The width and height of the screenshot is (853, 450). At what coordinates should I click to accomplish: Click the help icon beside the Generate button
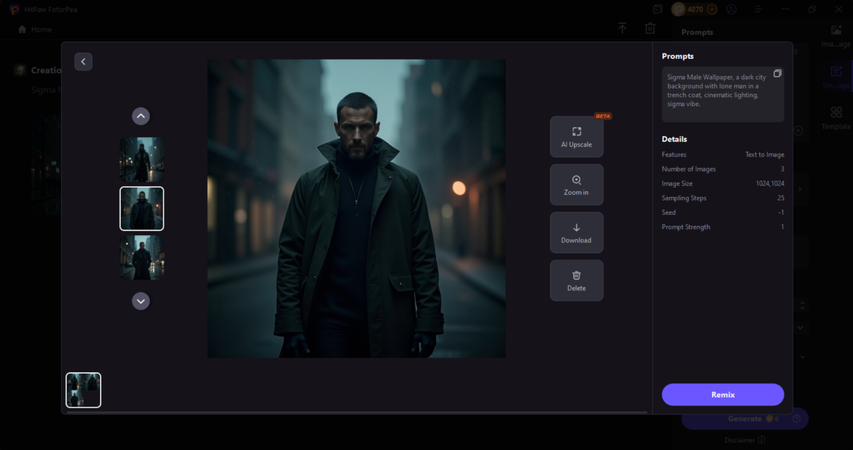click(x=797, y=419)
